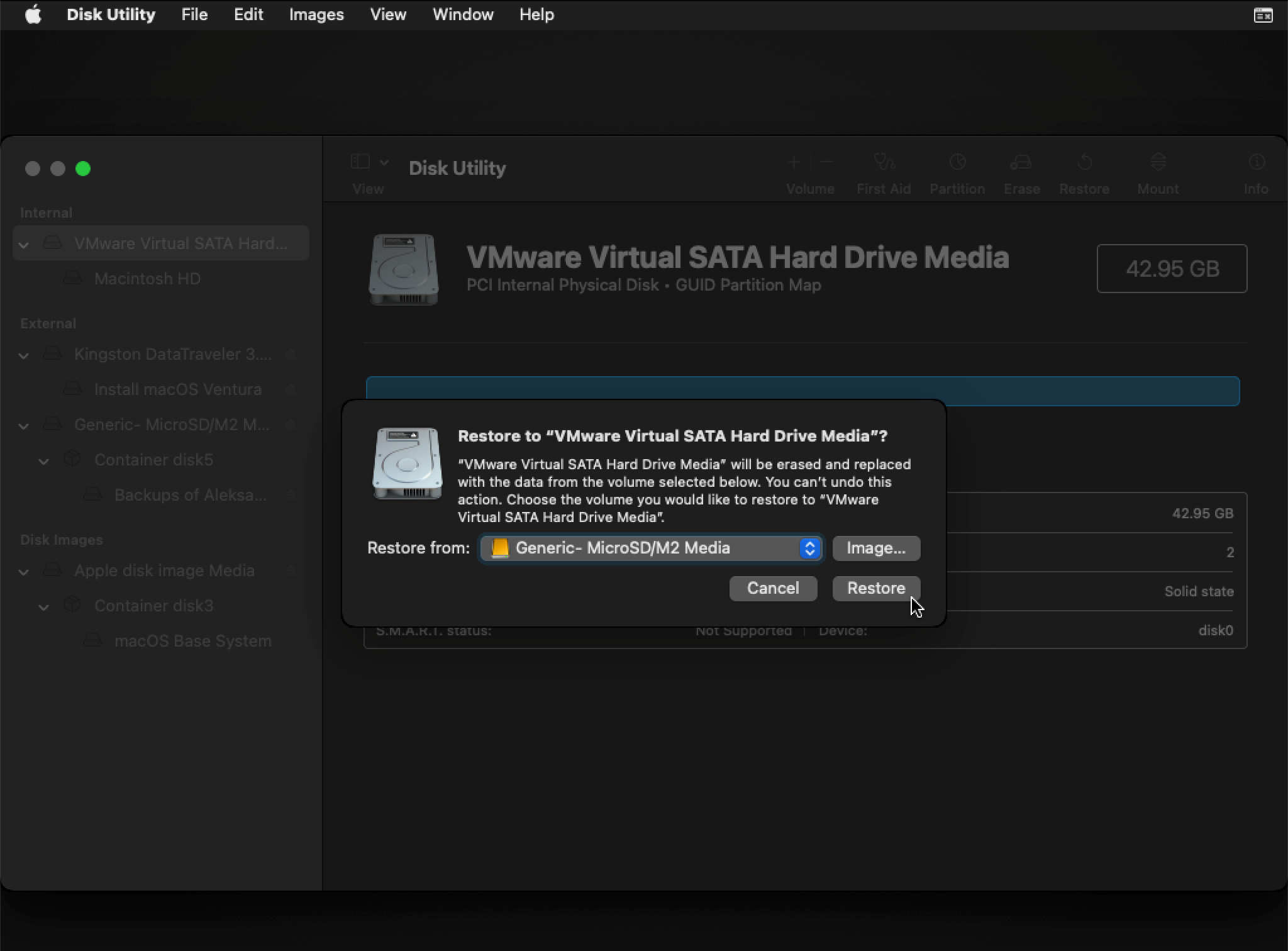Click the large hard drive icon in header
The width and height of the screenshot is (1288, 951).
pos(403,270)
